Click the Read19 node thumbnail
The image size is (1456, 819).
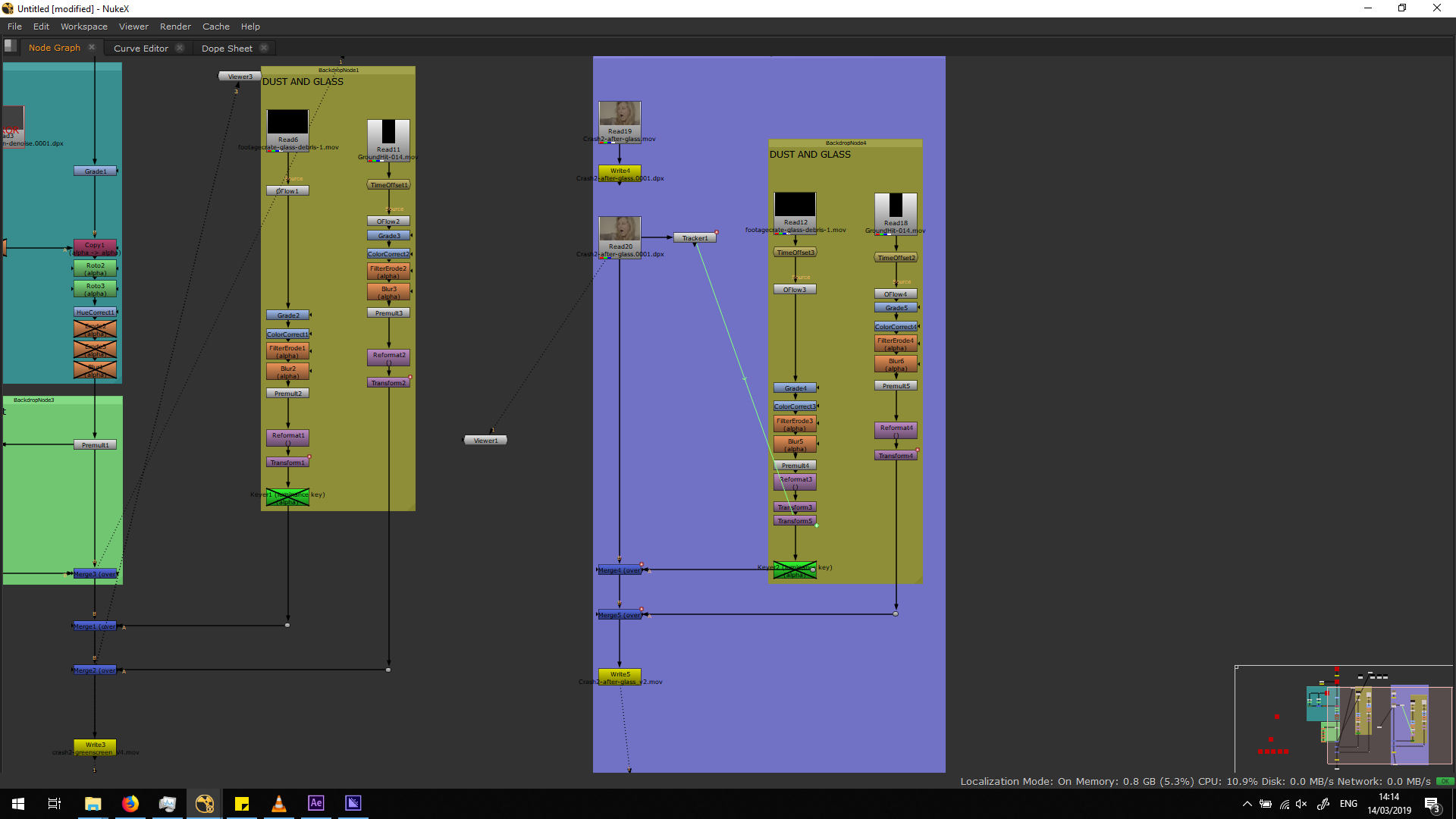point(620,114)
